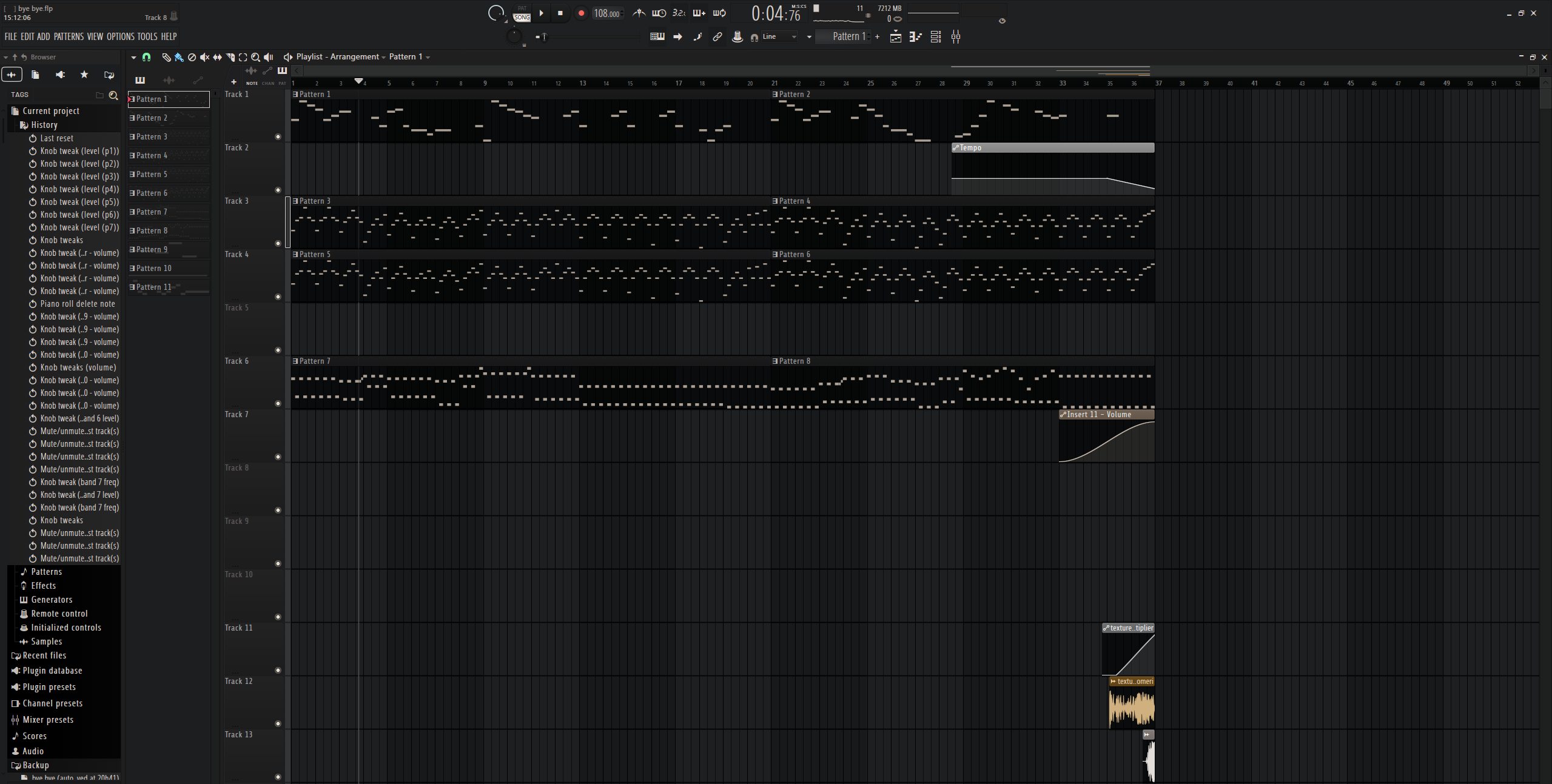1552x784 pixels.
Task: Toggle PAT/SONG mode switch
Action: tap(522, 13)
